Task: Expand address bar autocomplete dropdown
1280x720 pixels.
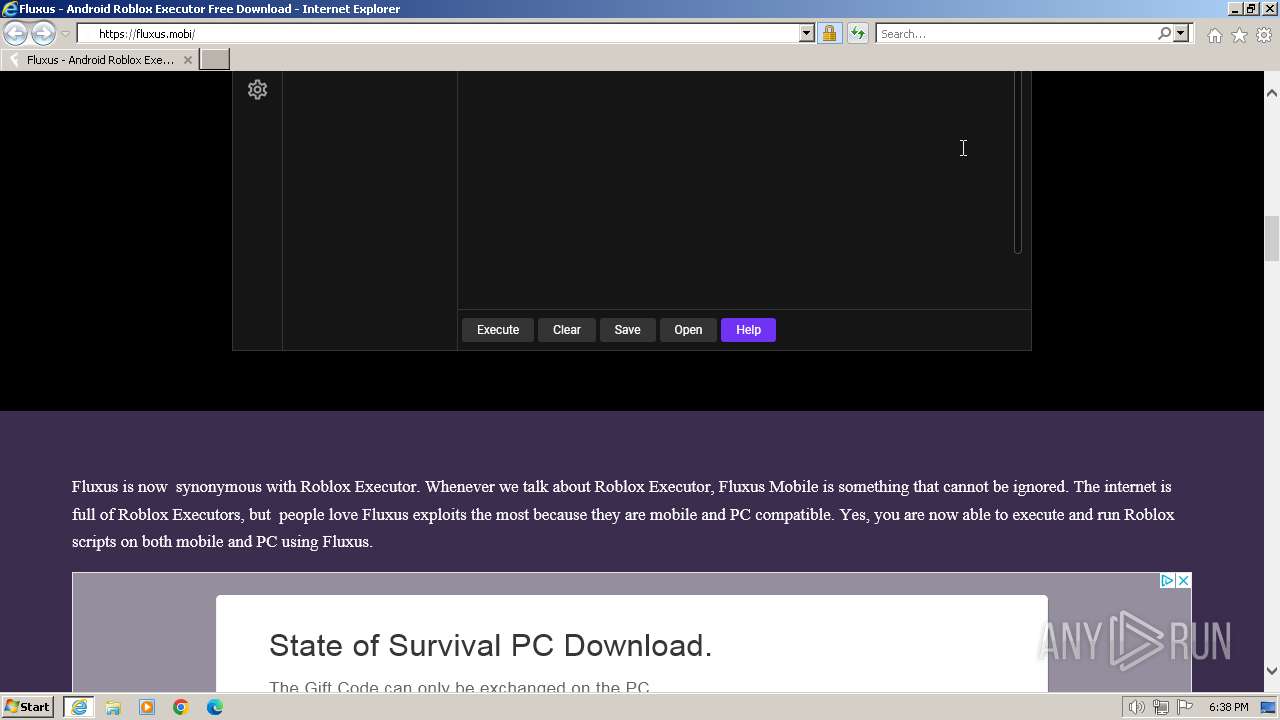Action: coord(807,33)
